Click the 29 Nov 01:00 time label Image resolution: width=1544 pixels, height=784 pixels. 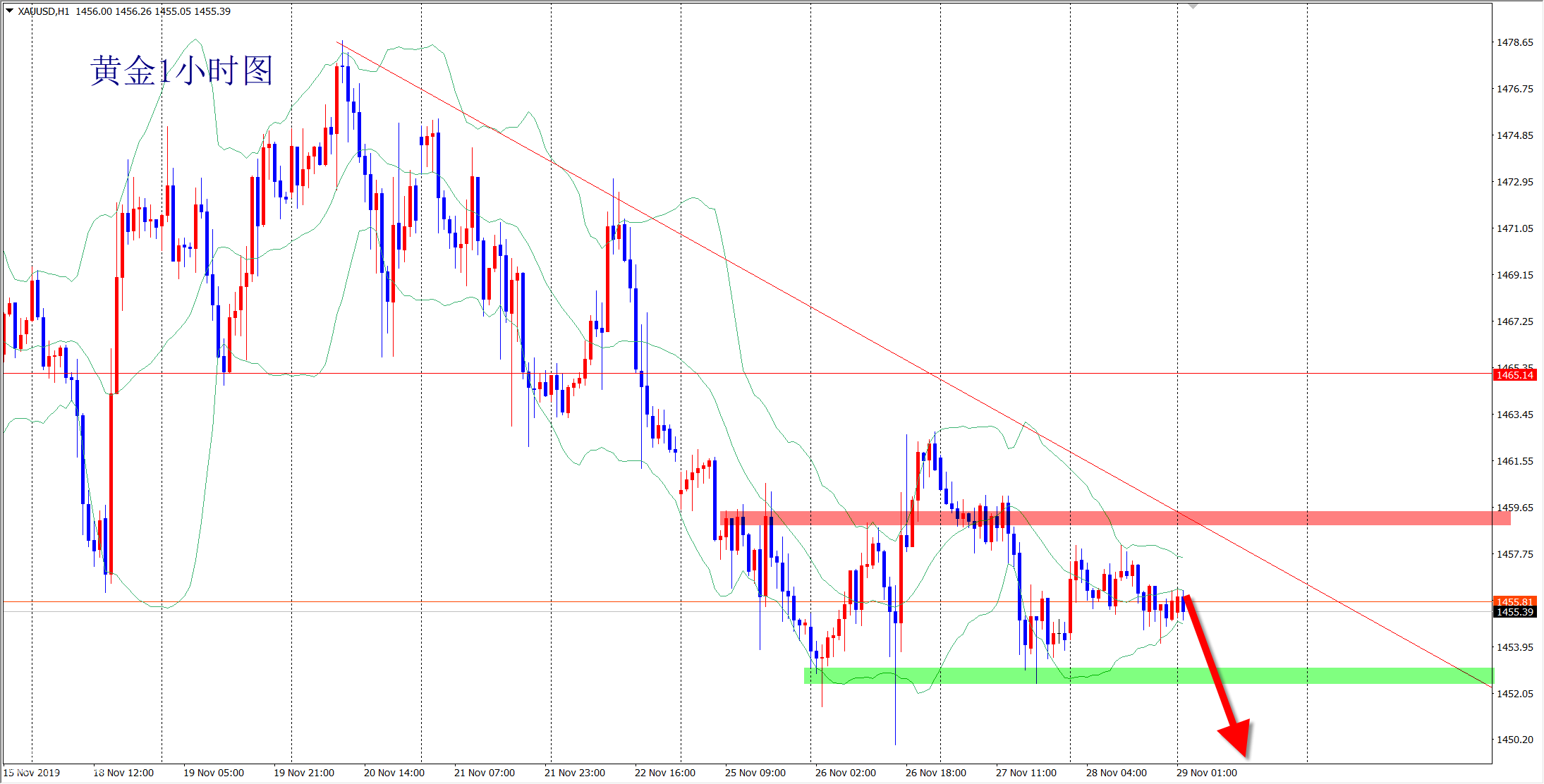pyautogui.click(x=1206, y=773)
